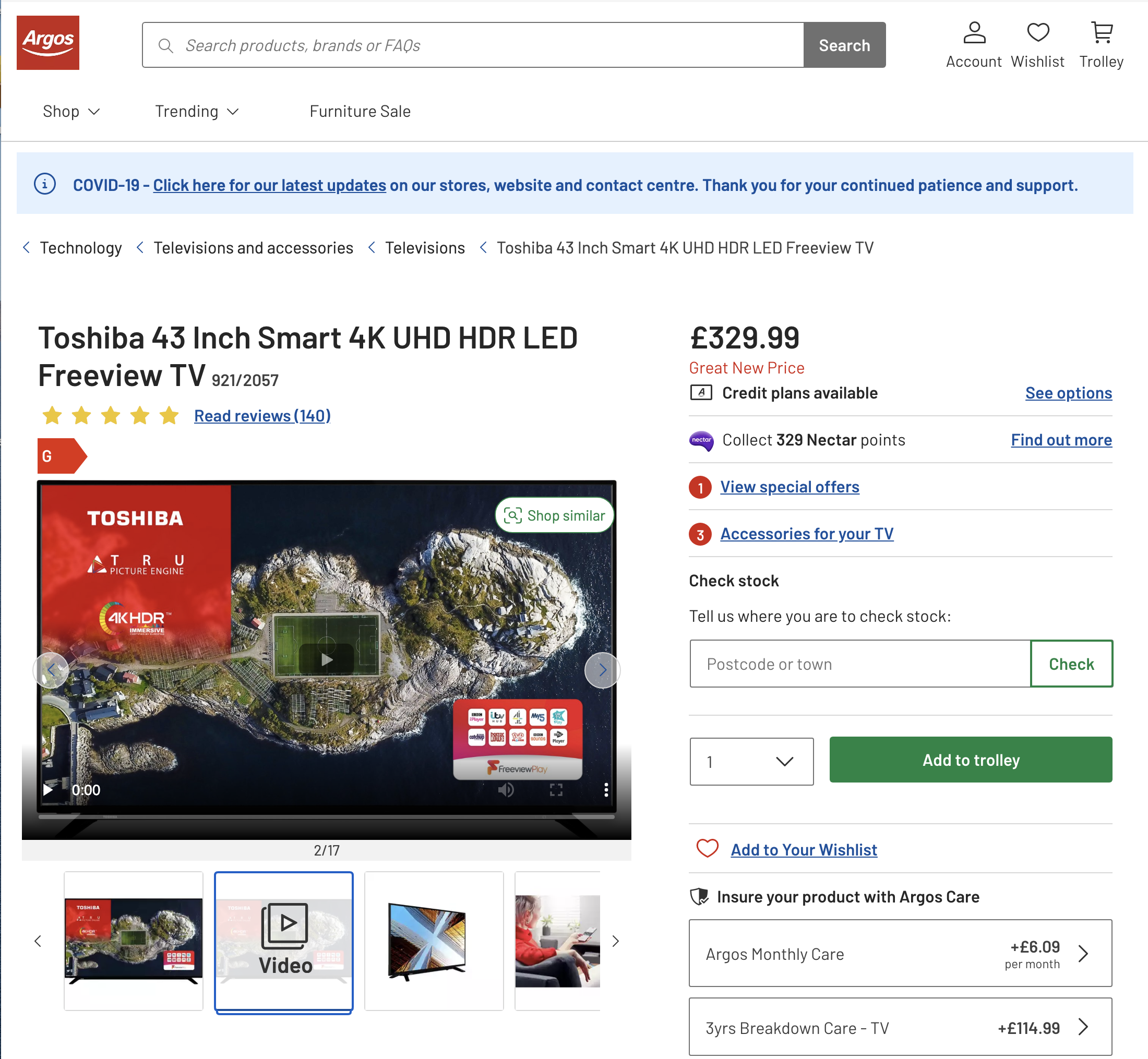Image resolution: width=1148 pixels, height=1059 pixels.
Task: Click the info icon on the COVID-19 banner
Action: click(x=45, y=184)
